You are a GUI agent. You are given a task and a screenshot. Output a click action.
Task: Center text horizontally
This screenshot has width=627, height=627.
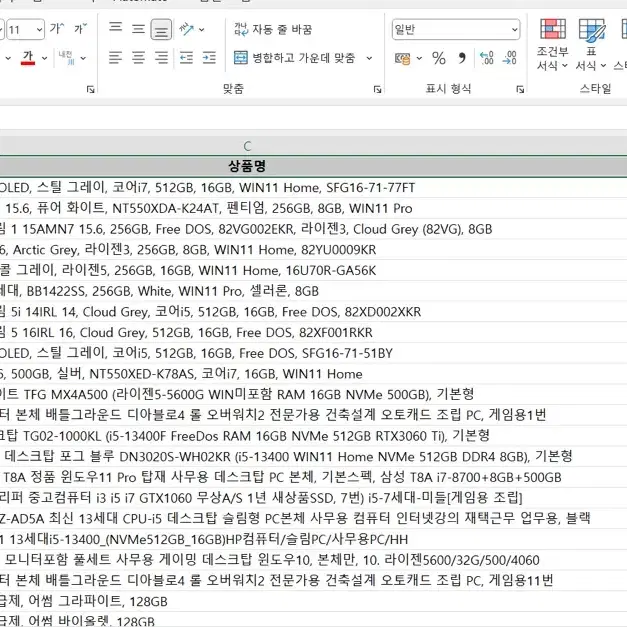[138, 58]
